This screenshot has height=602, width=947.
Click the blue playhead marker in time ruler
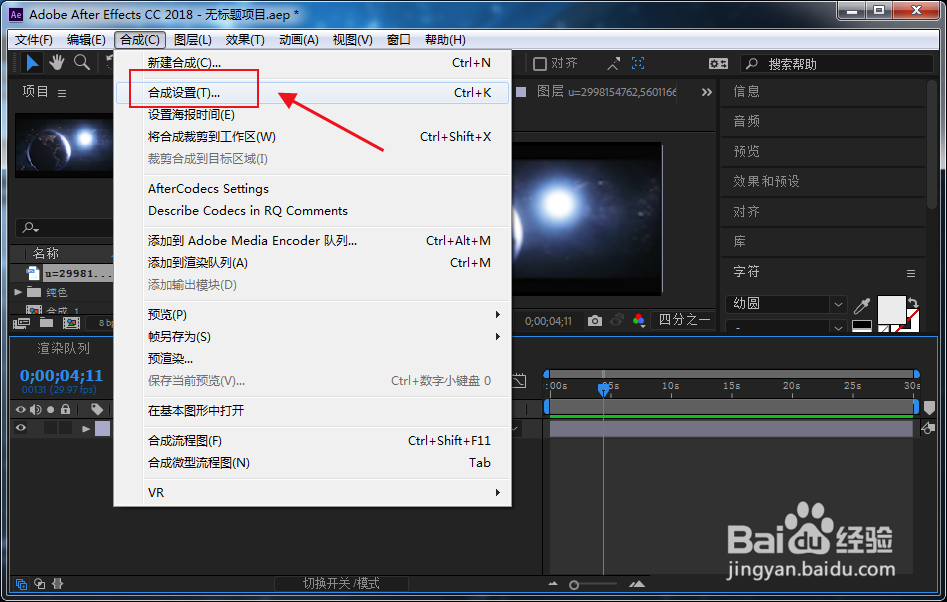pos(603,389)
